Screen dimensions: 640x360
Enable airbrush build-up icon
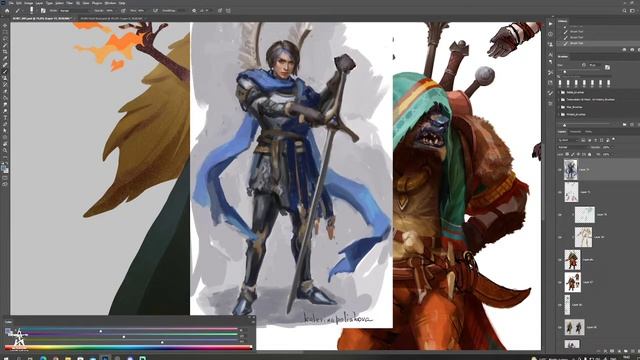(x=155, y=11)
